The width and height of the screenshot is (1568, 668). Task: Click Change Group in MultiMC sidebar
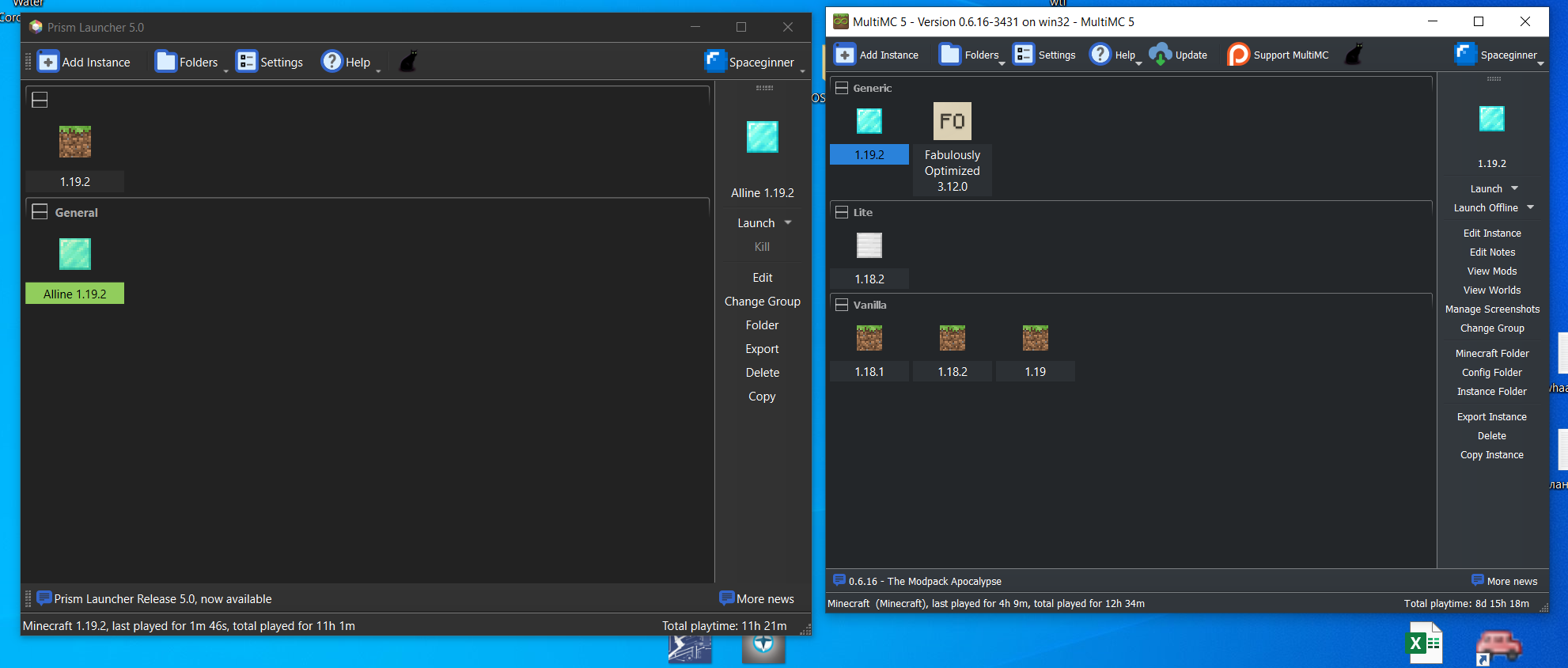(1492, 328)
